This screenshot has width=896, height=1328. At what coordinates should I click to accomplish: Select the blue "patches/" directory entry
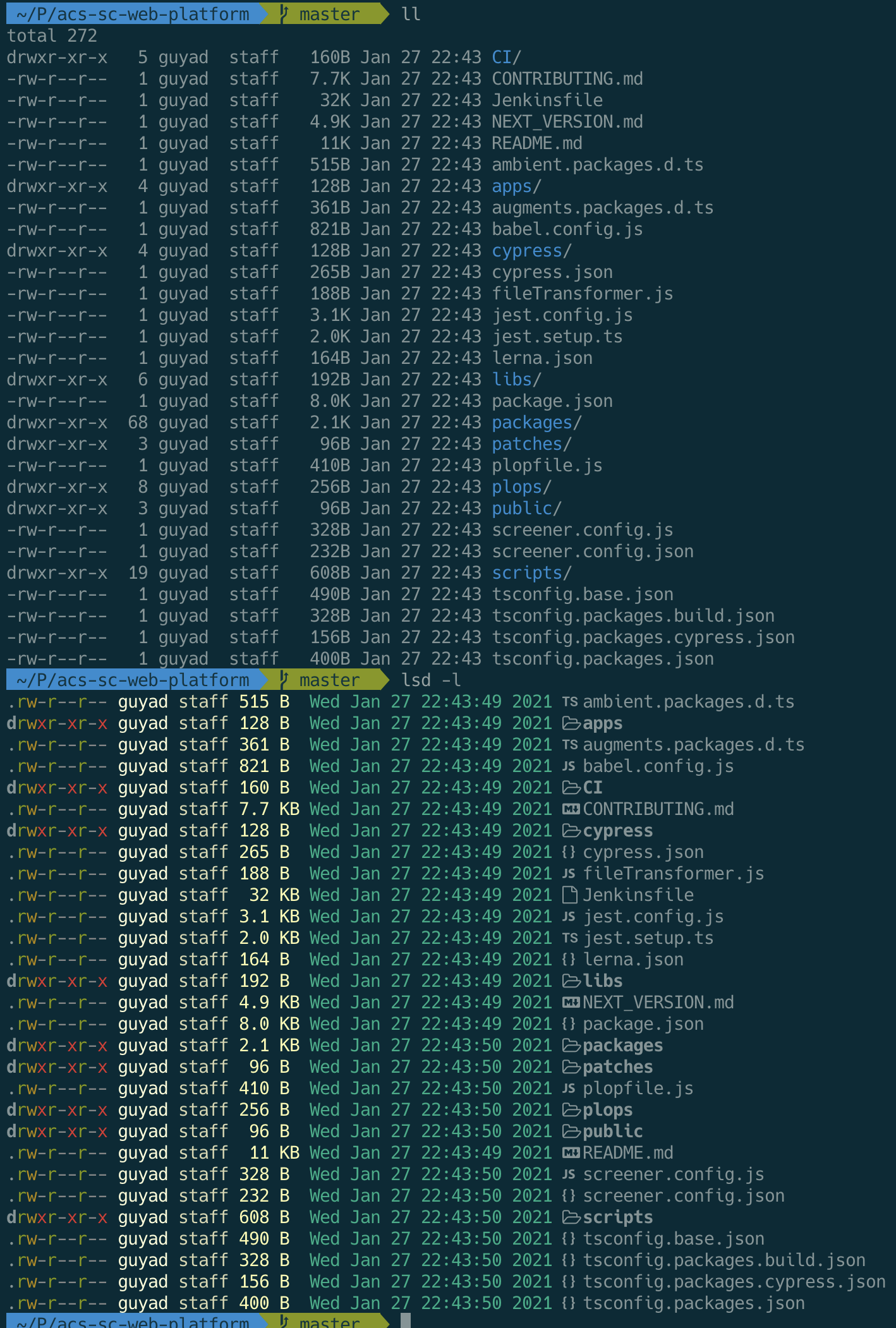coord(532,444)
